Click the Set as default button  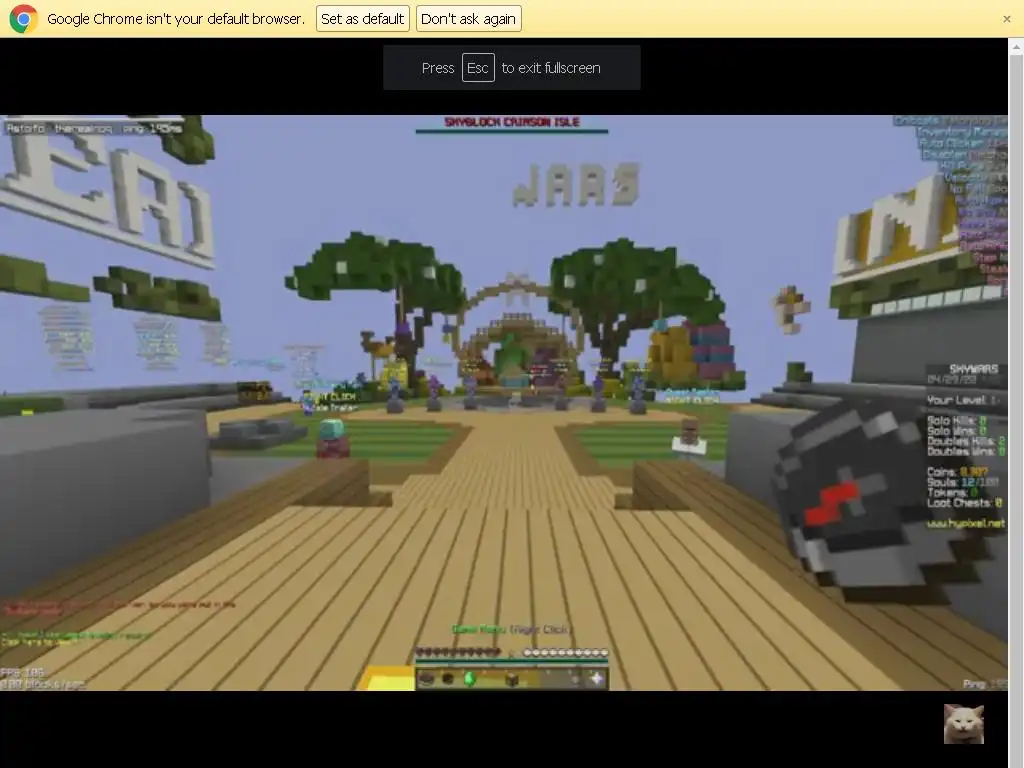(362, 19)
